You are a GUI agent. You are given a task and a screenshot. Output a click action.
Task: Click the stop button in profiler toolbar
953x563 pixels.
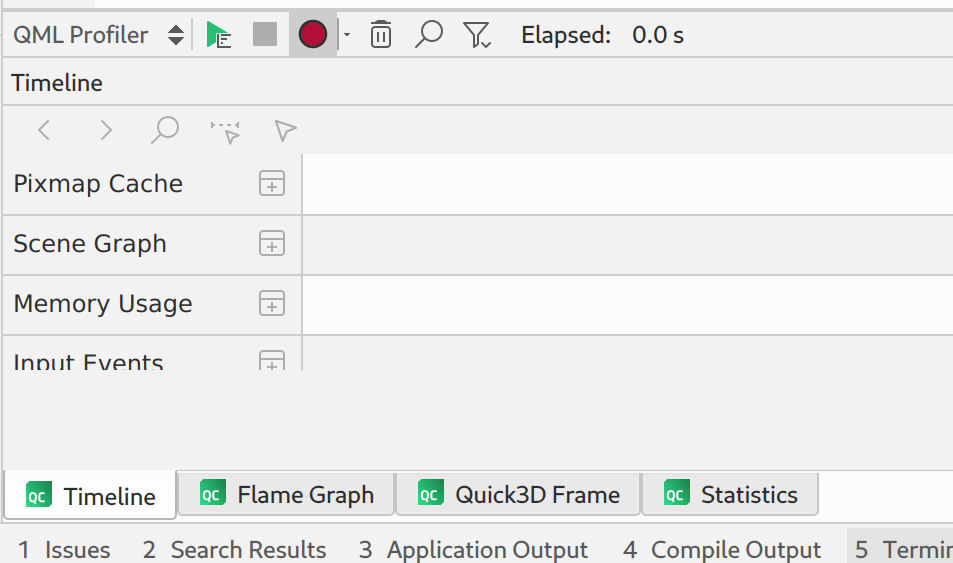pyautogui.click(x=265, y=35)
